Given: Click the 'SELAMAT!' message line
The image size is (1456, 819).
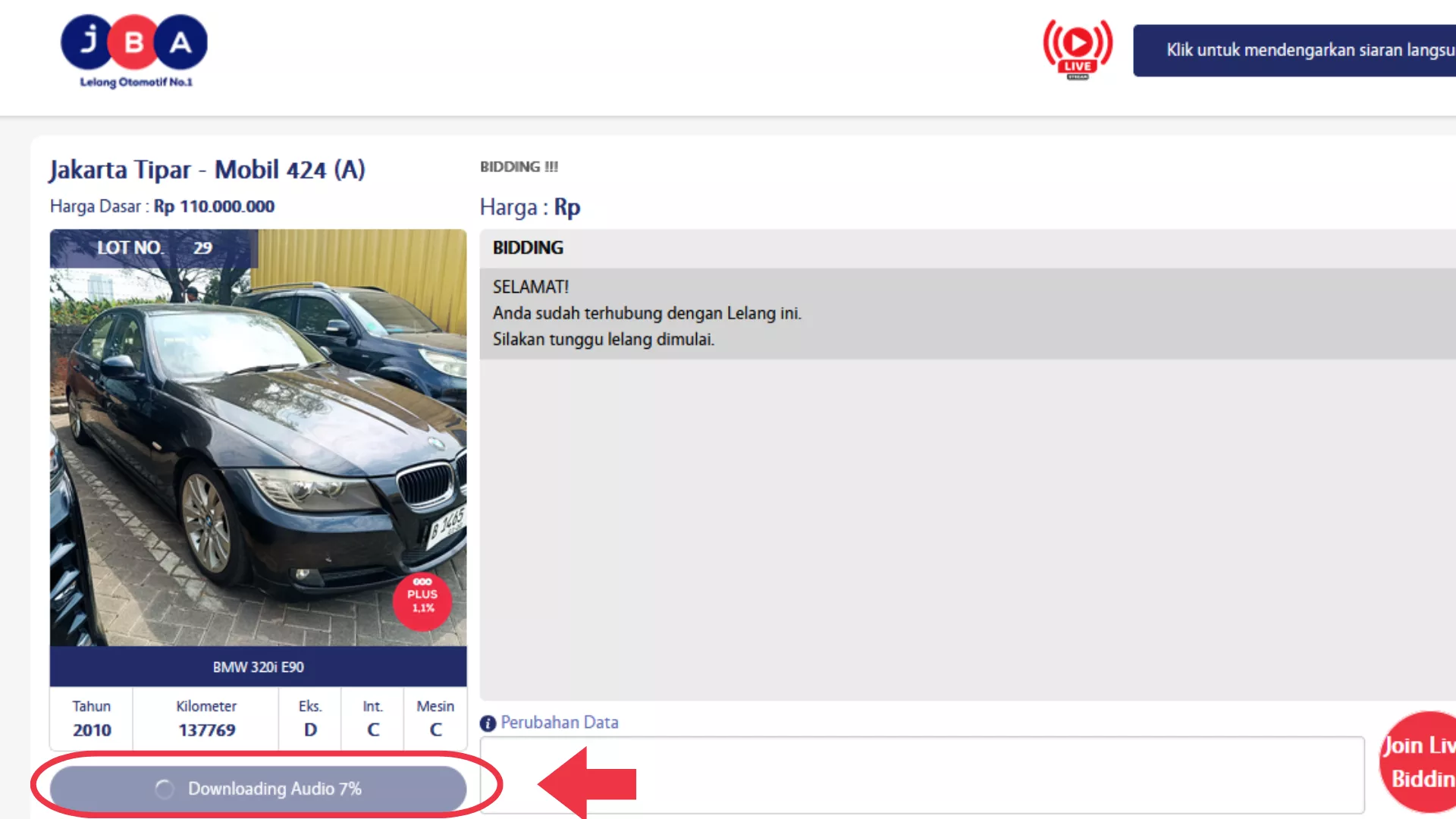Looking at the screenshot, I should pyautogui.click(x=531, y=287).
